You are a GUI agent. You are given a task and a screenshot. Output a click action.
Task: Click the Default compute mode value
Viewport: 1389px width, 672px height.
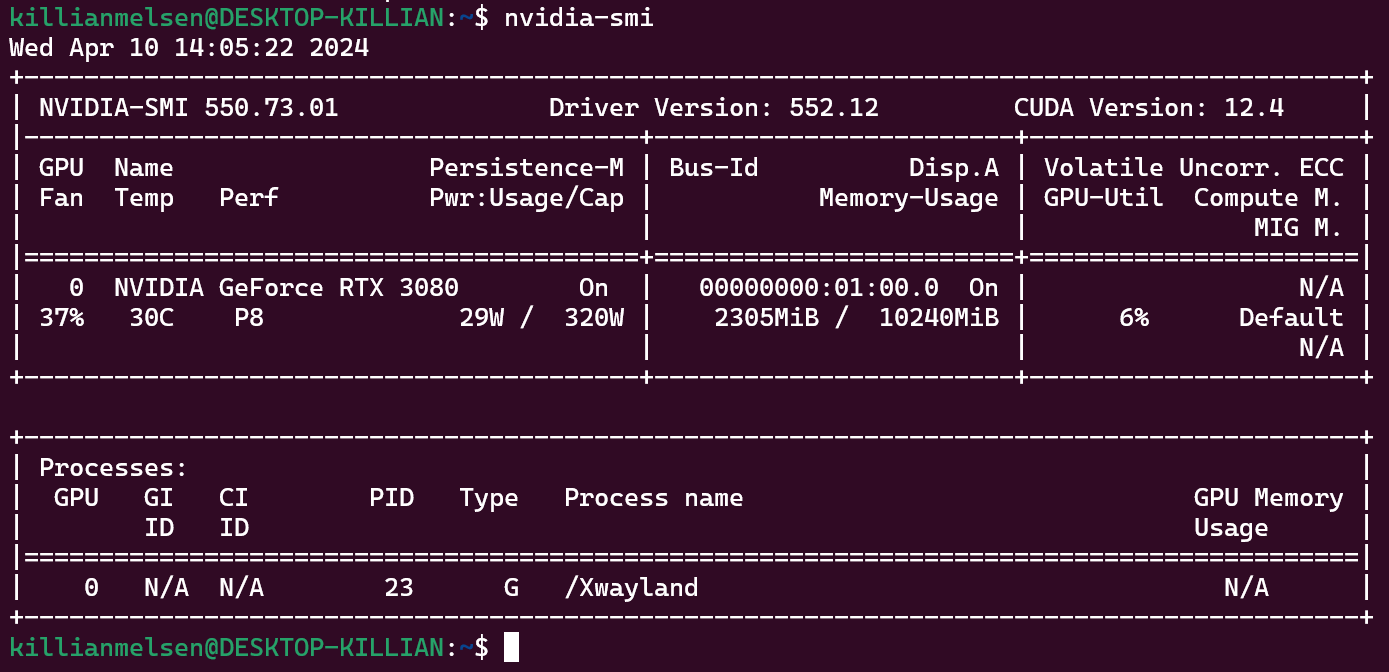(x=1290, y=318)
